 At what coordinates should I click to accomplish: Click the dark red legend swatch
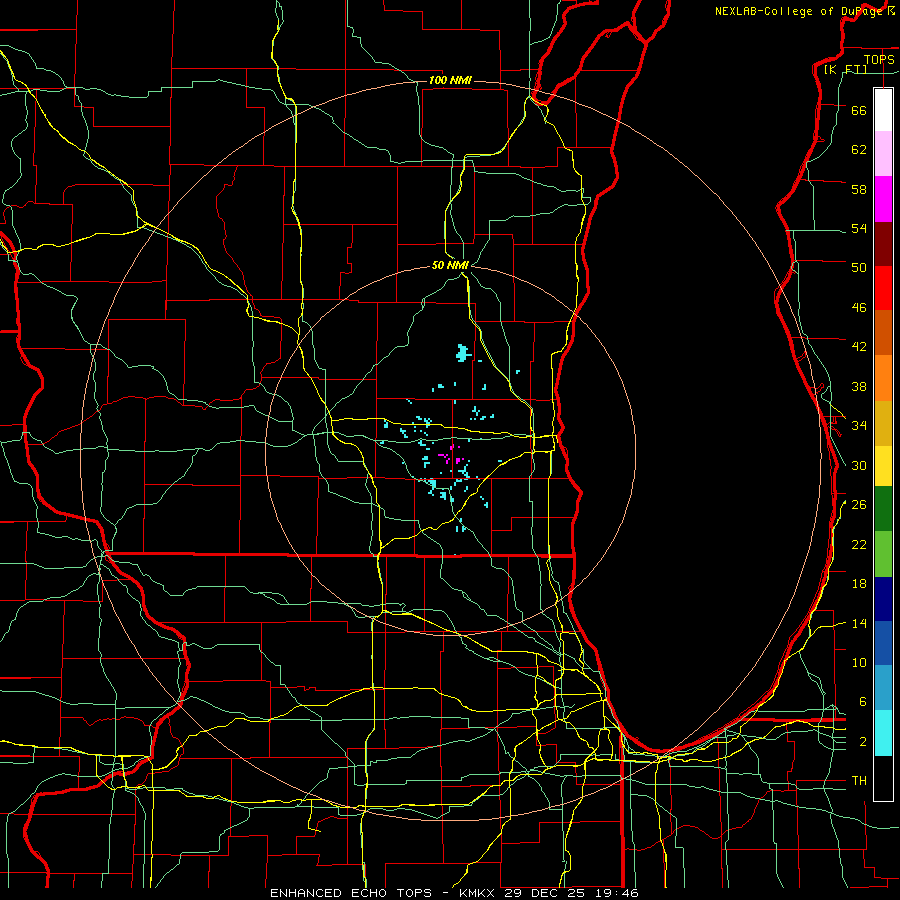click(x=883, y=244)
